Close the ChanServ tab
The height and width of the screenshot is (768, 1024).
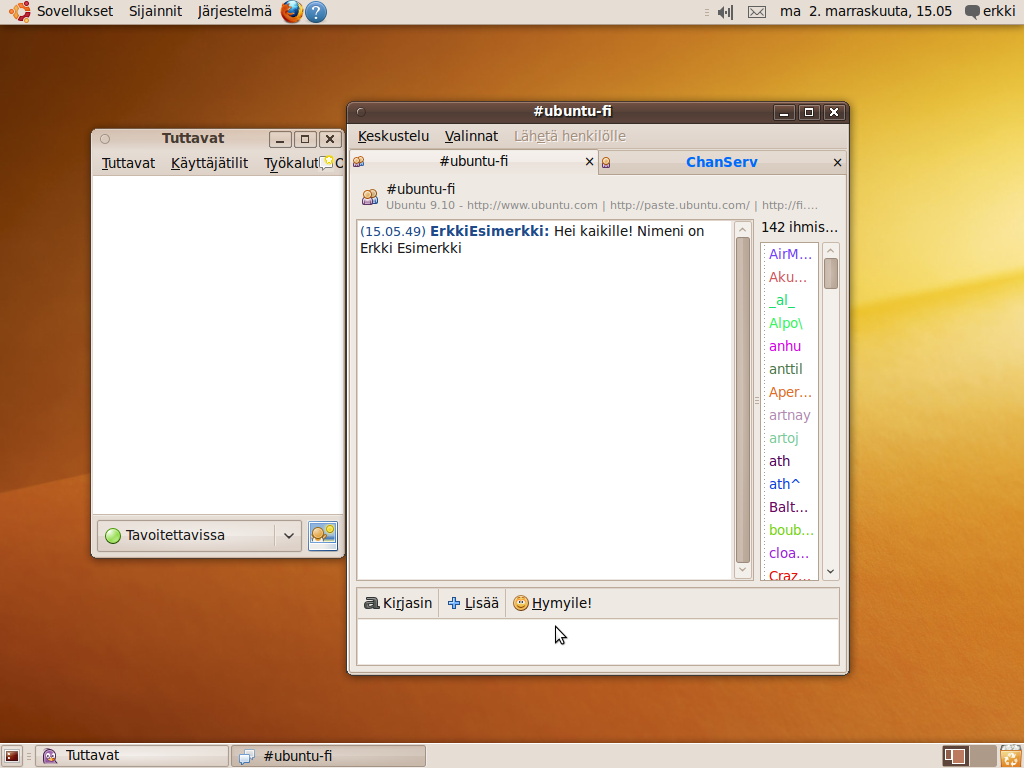click(837, 162)
